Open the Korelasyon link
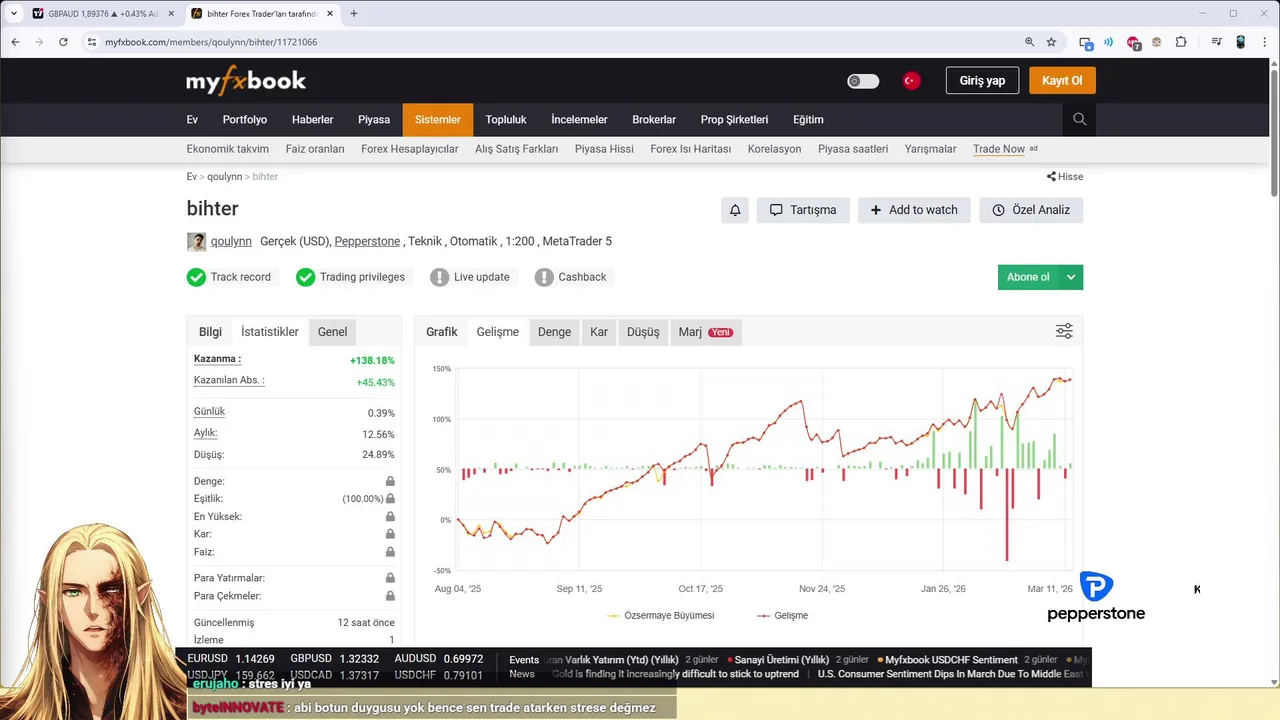Image resolution: width=1280 pixels, height=720 pixels. coord(774,149)
